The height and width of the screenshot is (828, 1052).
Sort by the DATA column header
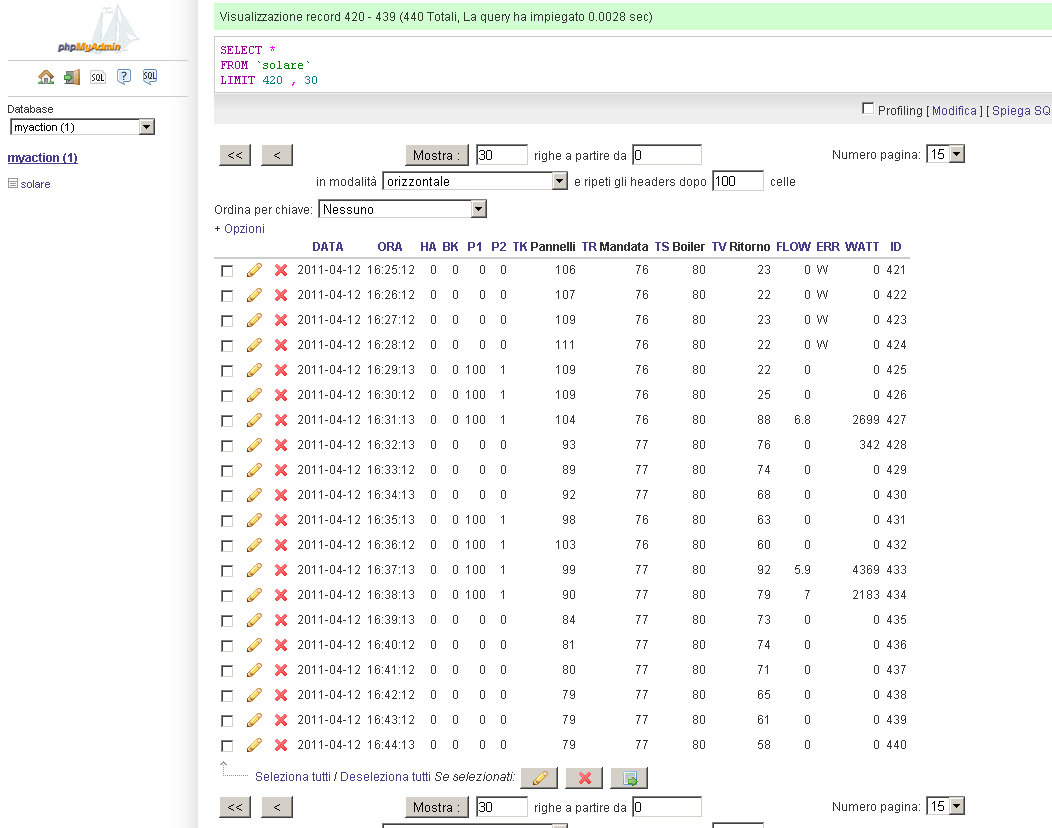[327, 247]
